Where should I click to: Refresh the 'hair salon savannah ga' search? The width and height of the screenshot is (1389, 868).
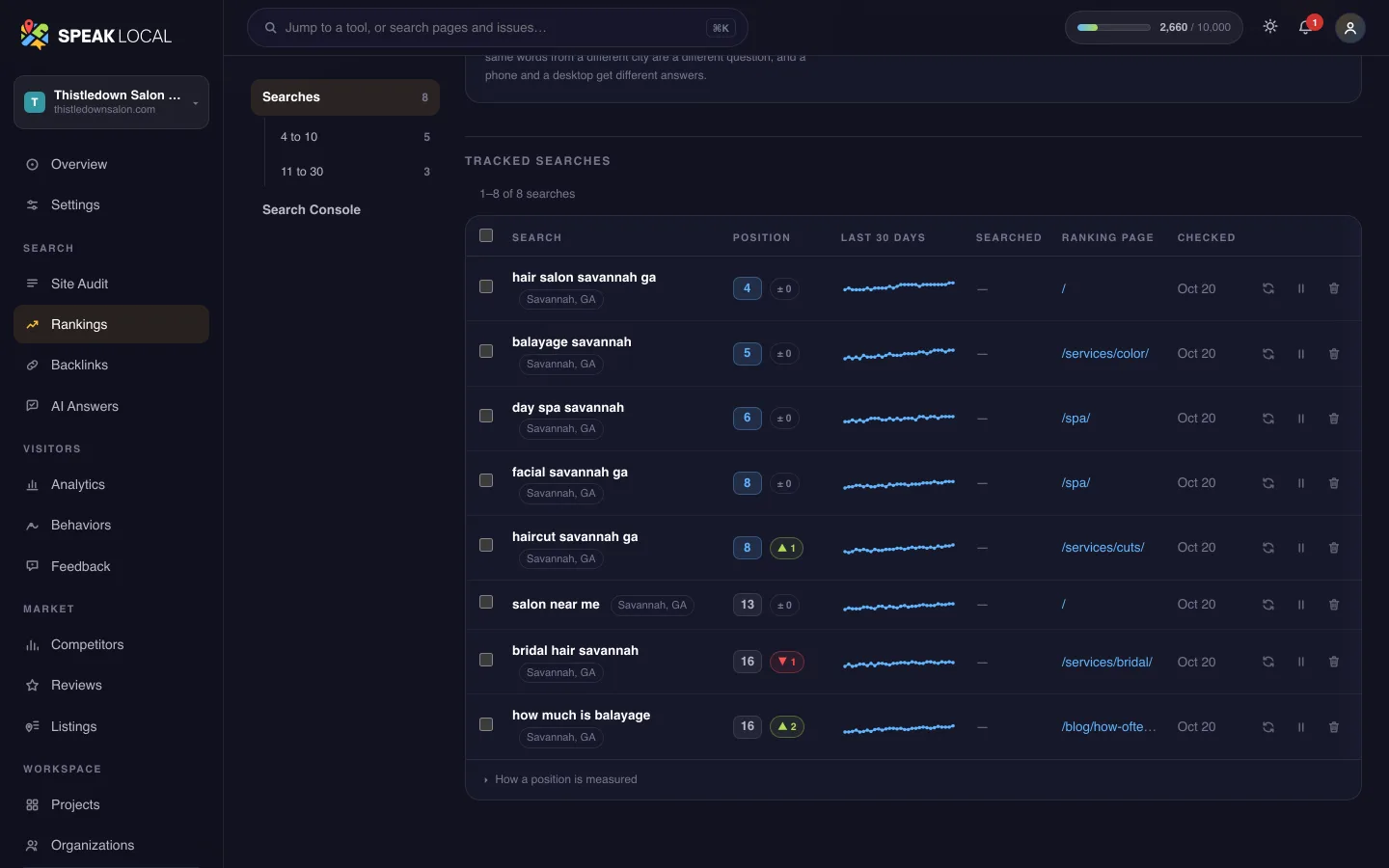click(1268, 288)
